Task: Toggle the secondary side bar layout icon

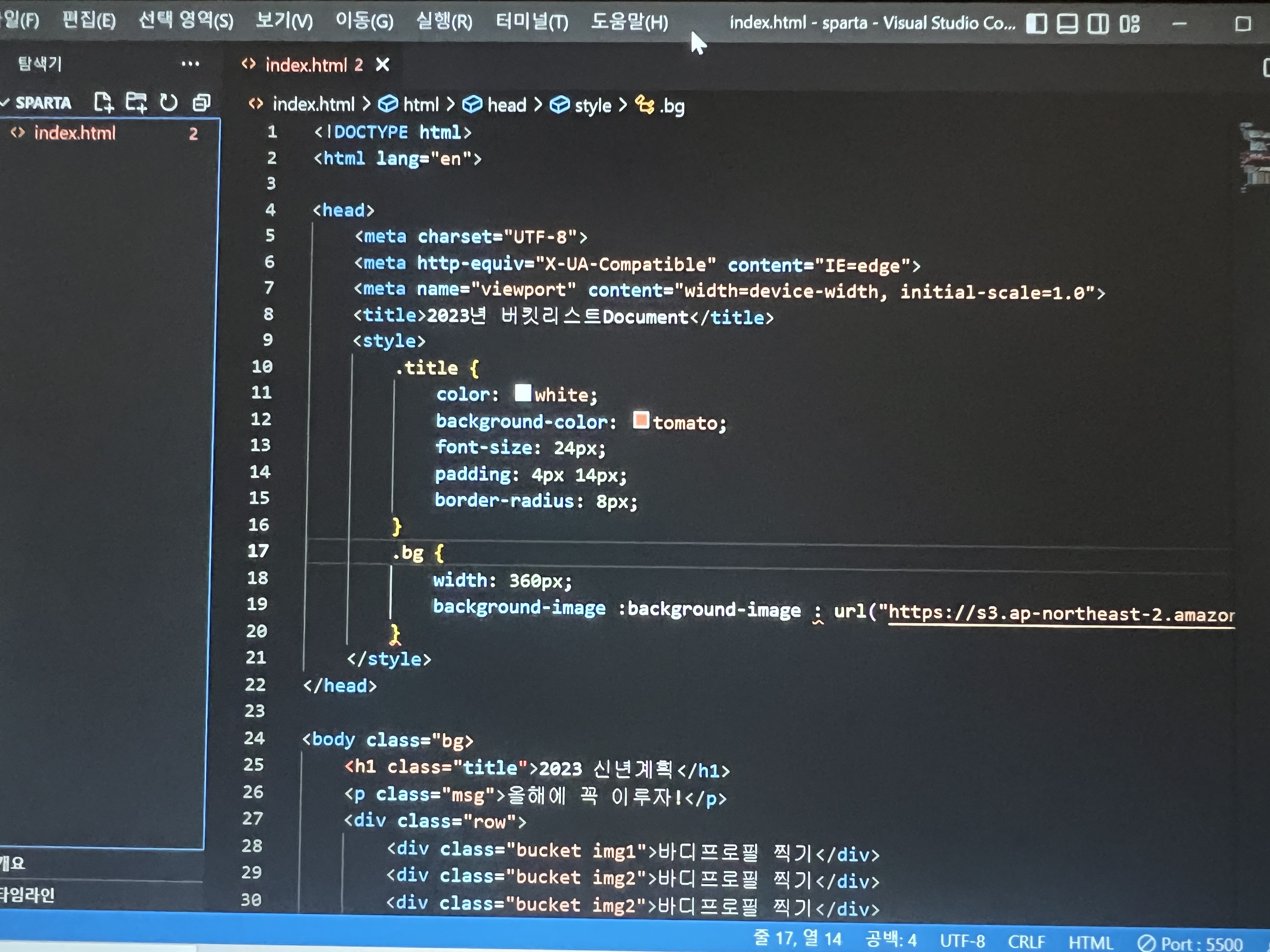Action: 1098,24
